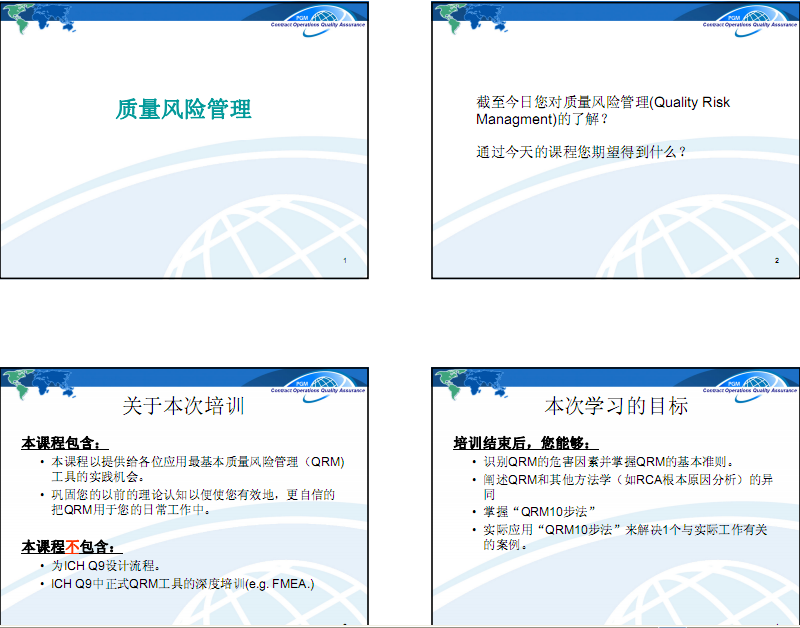Click the world map graphic on slide 1
Image resolution: width=800 pixels, height=628 pixels.
pyautogui.click(x=41, y=18)
